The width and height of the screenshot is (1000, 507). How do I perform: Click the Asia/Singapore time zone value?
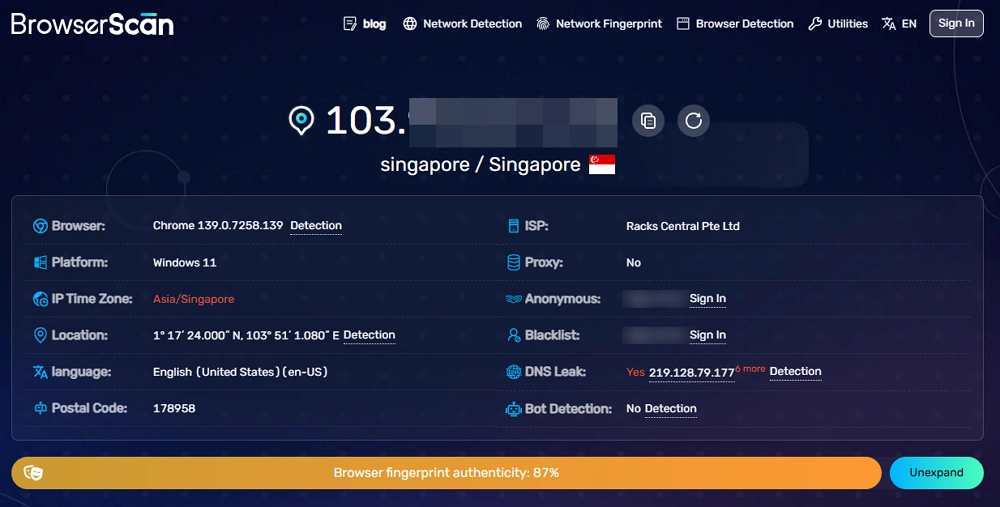[x=193, y=299]
